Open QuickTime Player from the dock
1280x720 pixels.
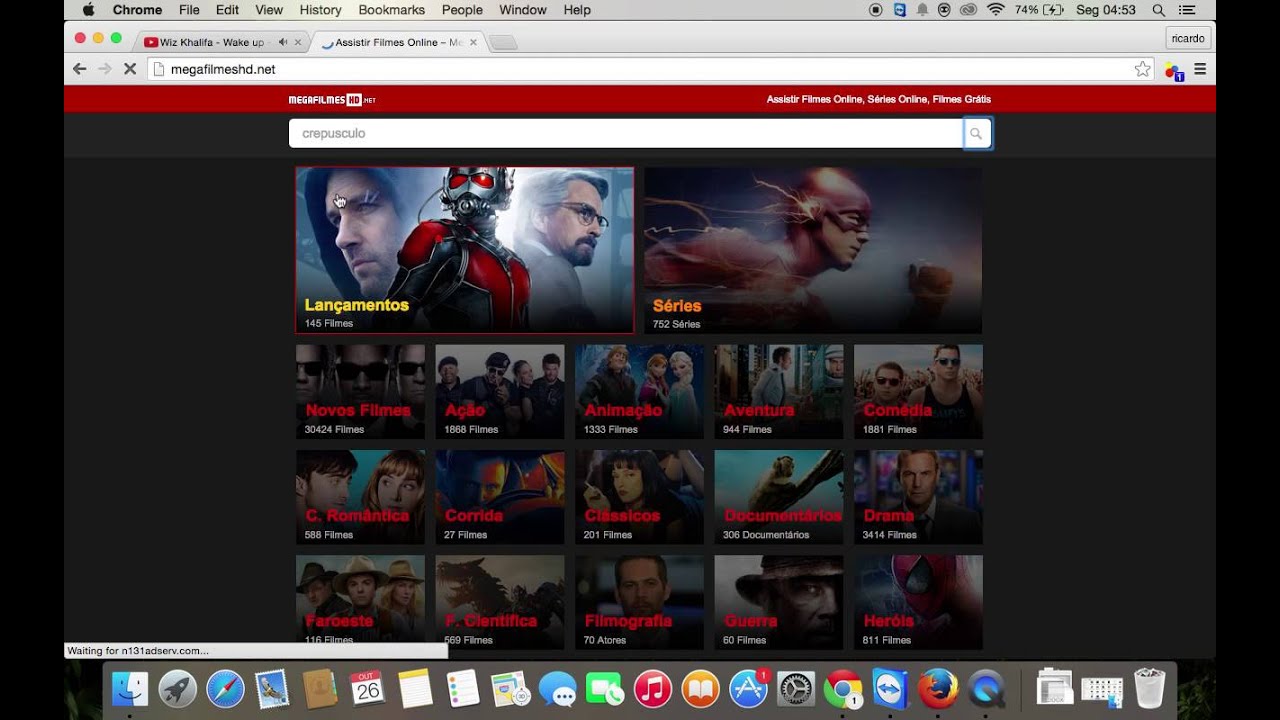click(x=986, y=689)
